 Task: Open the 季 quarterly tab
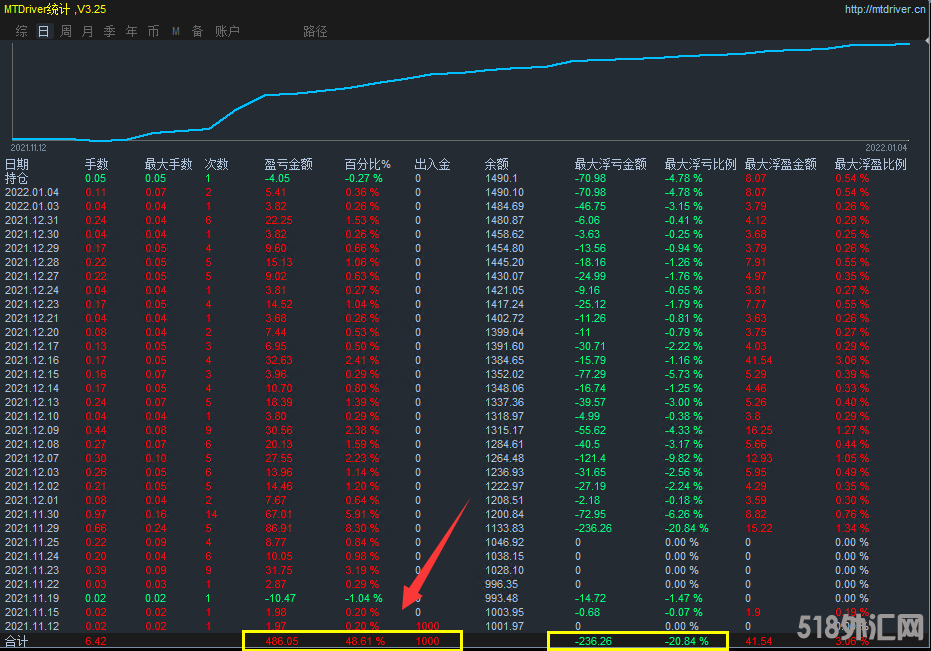110,31
